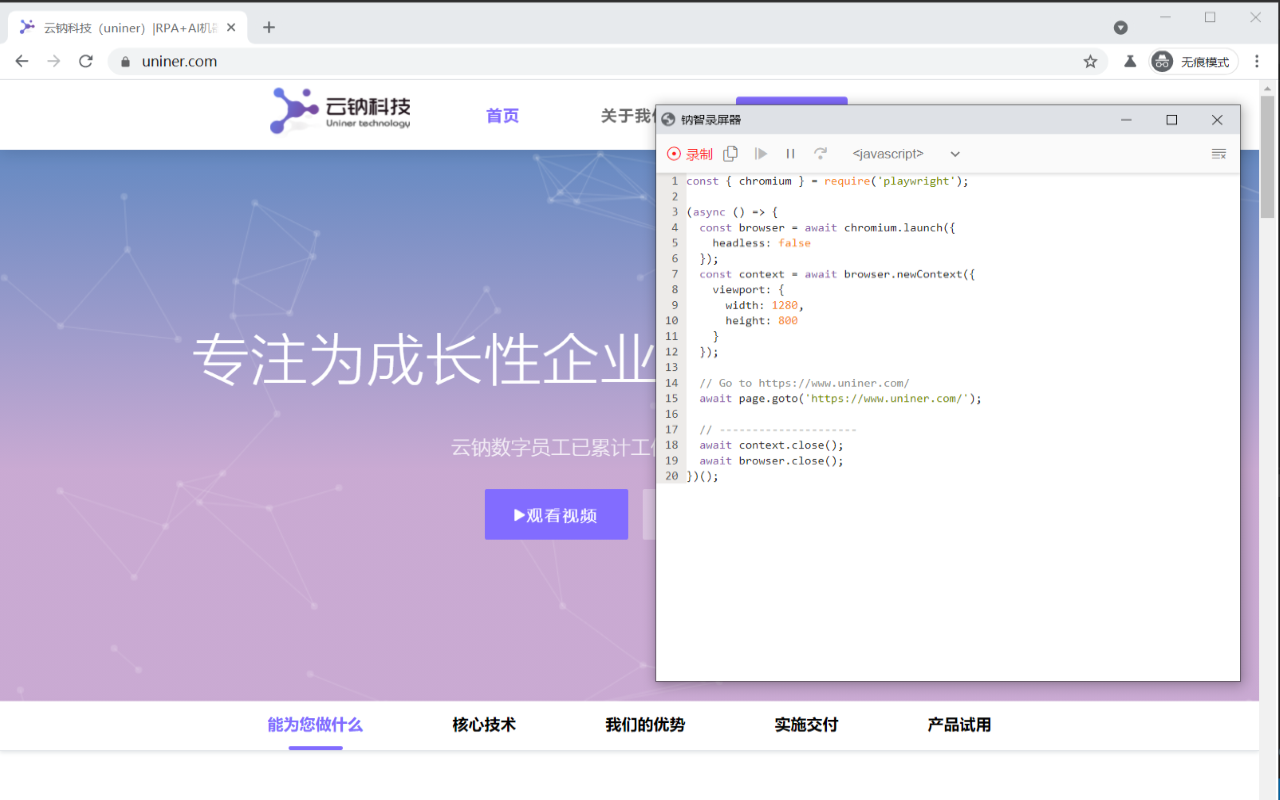This screenshot has width=1280, height=800.
Task: Click the 云钠科技 logo
Action: click(x=340, y=112)
